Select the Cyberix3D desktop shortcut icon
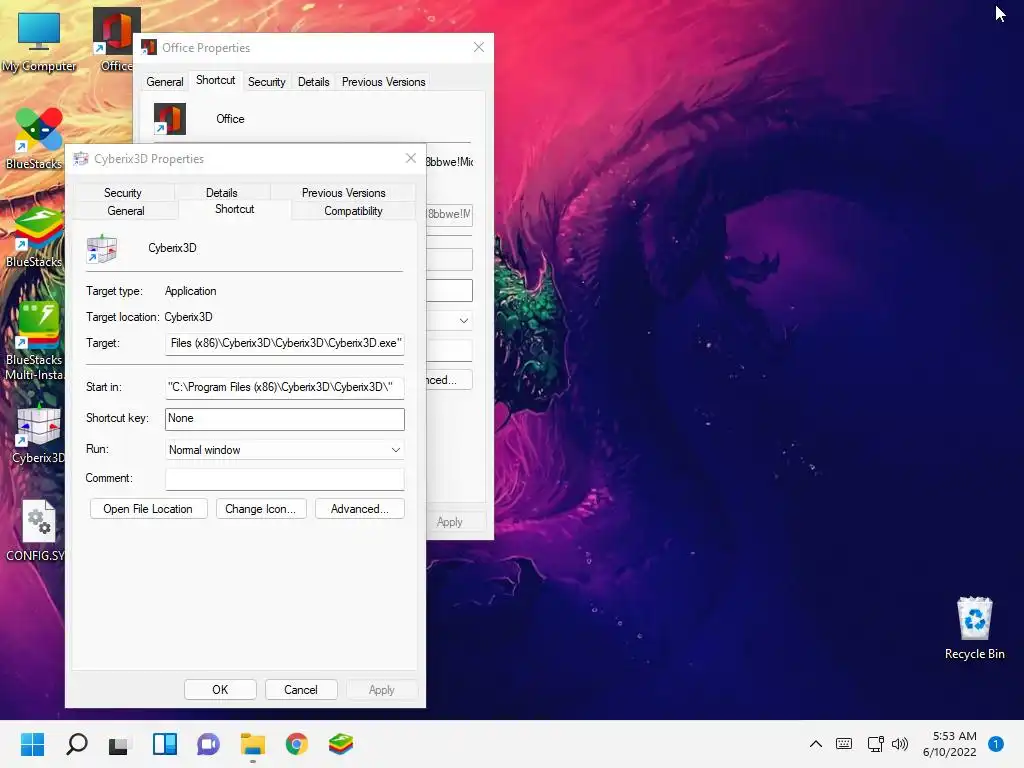Screen dimensions: 1024x768 pyautogui.click(x=39, y=424)
